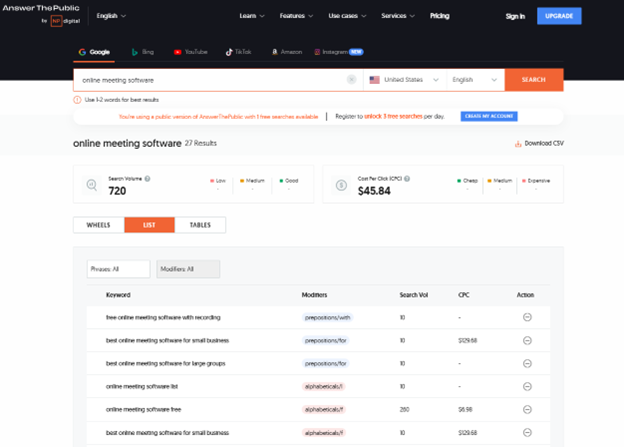Click the $45.84 cost per click value

pyautogui.click(x=374, y=191)
